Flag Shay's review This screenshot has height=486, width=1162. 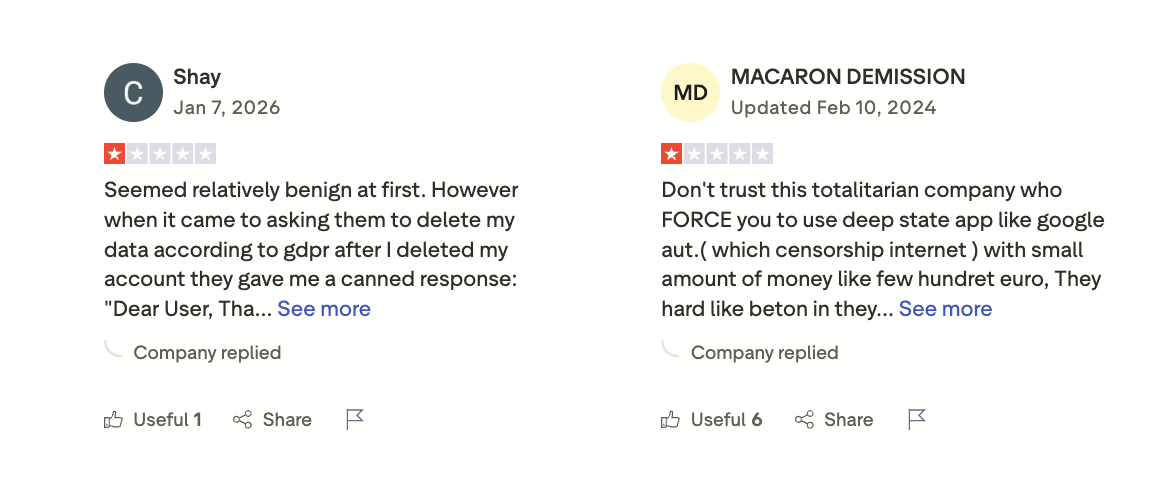(355, 420)
